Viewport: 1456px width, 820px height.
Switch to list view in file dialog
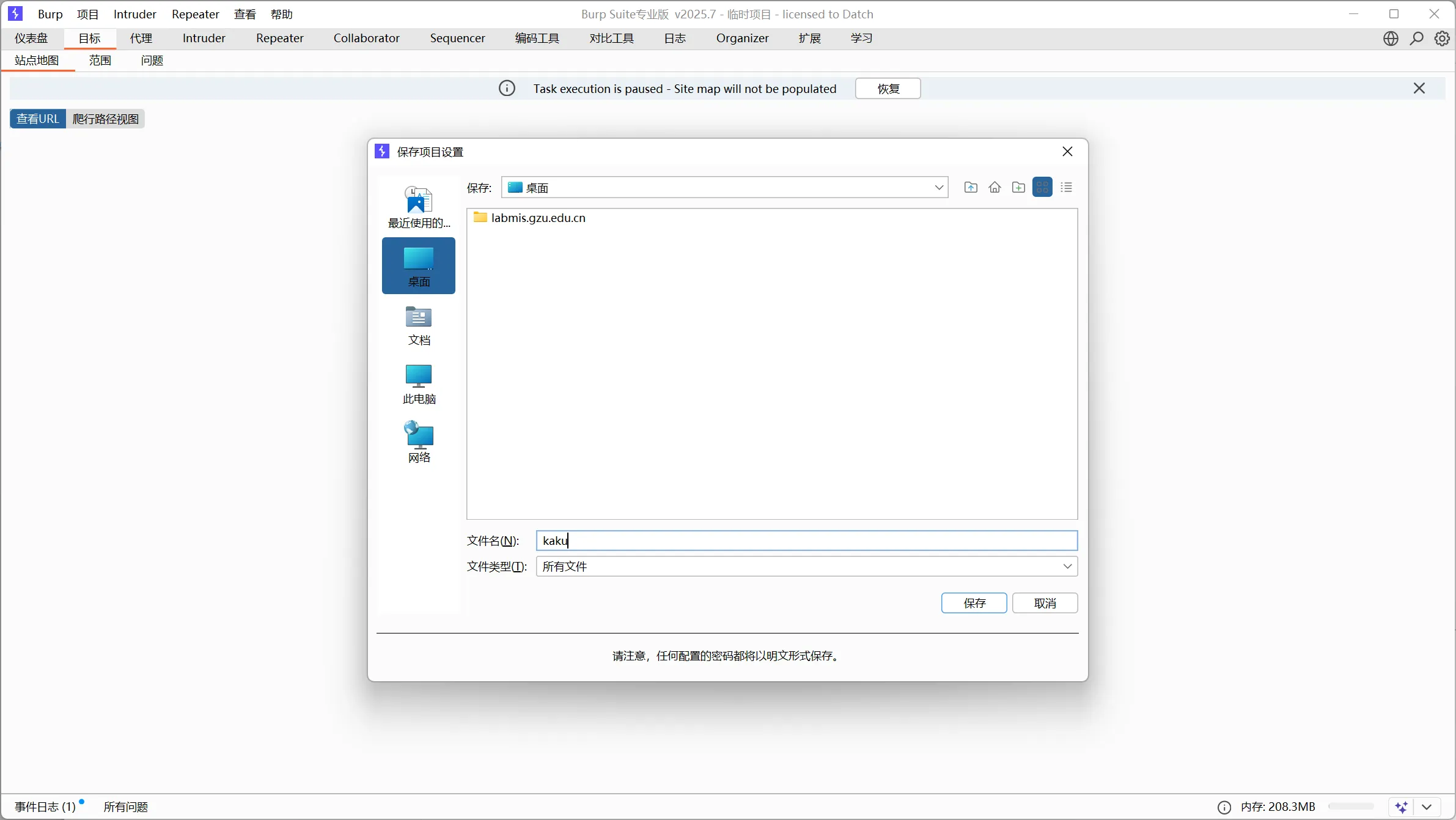point(1066,187)
